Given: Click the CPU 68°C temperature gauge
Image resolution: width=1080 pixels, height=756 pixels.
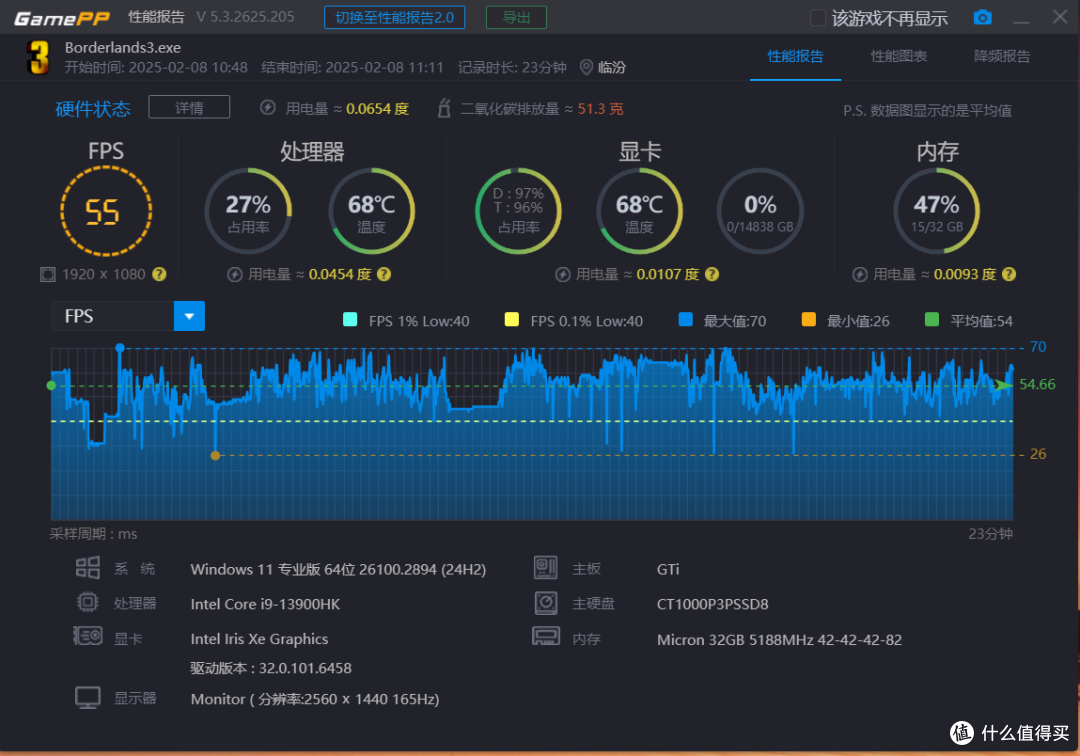Looking at the screenshot, I should click(x=371, y=211).
